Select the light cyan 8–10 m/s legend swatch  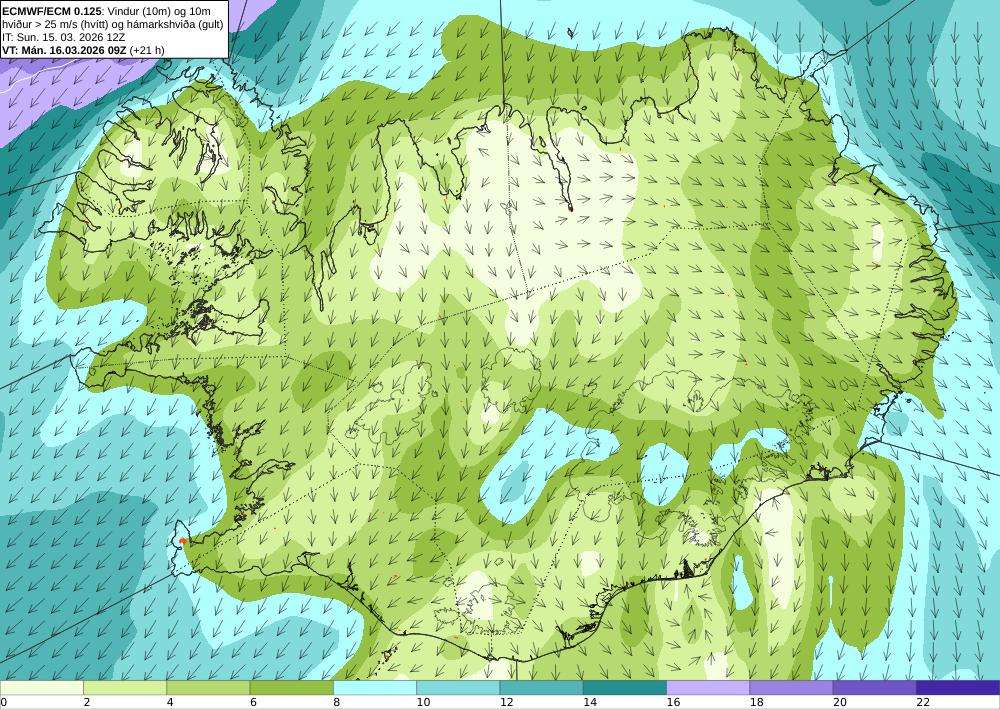[375, 688]
